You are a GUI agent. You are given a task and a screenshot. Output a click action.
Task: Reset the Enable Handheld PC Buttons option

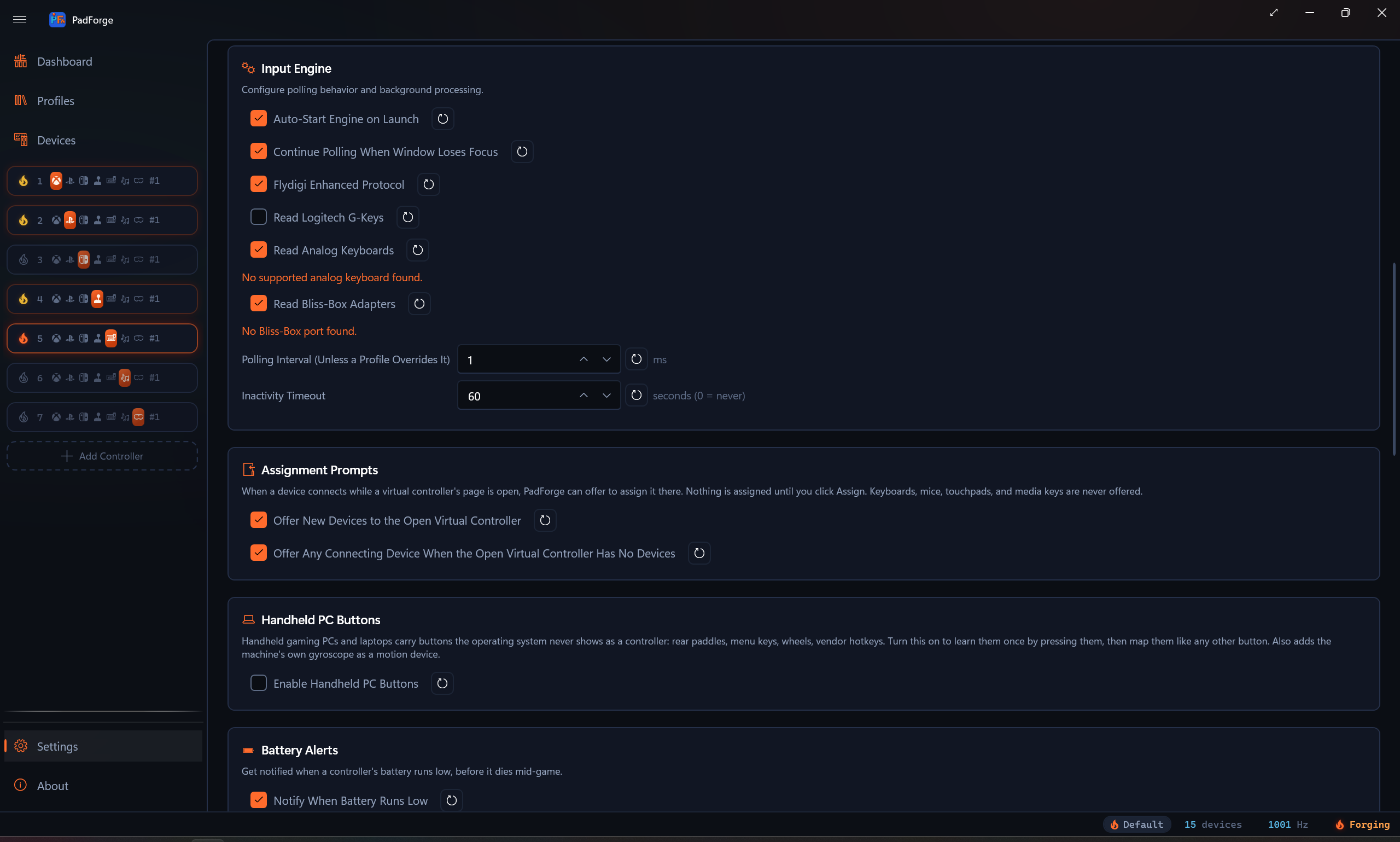[442, 684]
